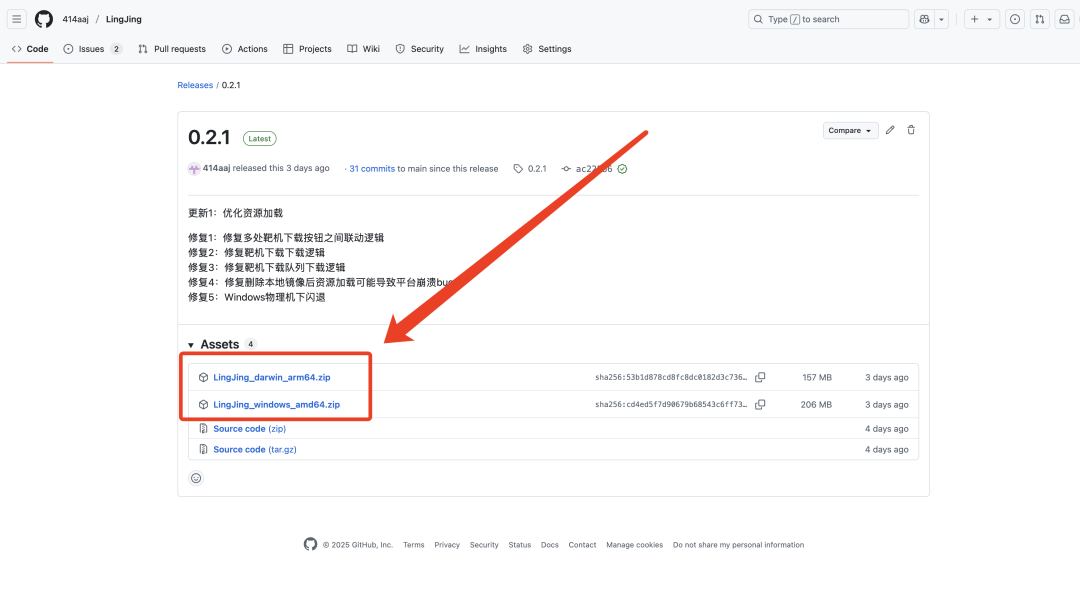The image size is (1080, 613).
Task: Click the sha256:cd4ed5f7 hash text
Action: click(x=671, y=405)
